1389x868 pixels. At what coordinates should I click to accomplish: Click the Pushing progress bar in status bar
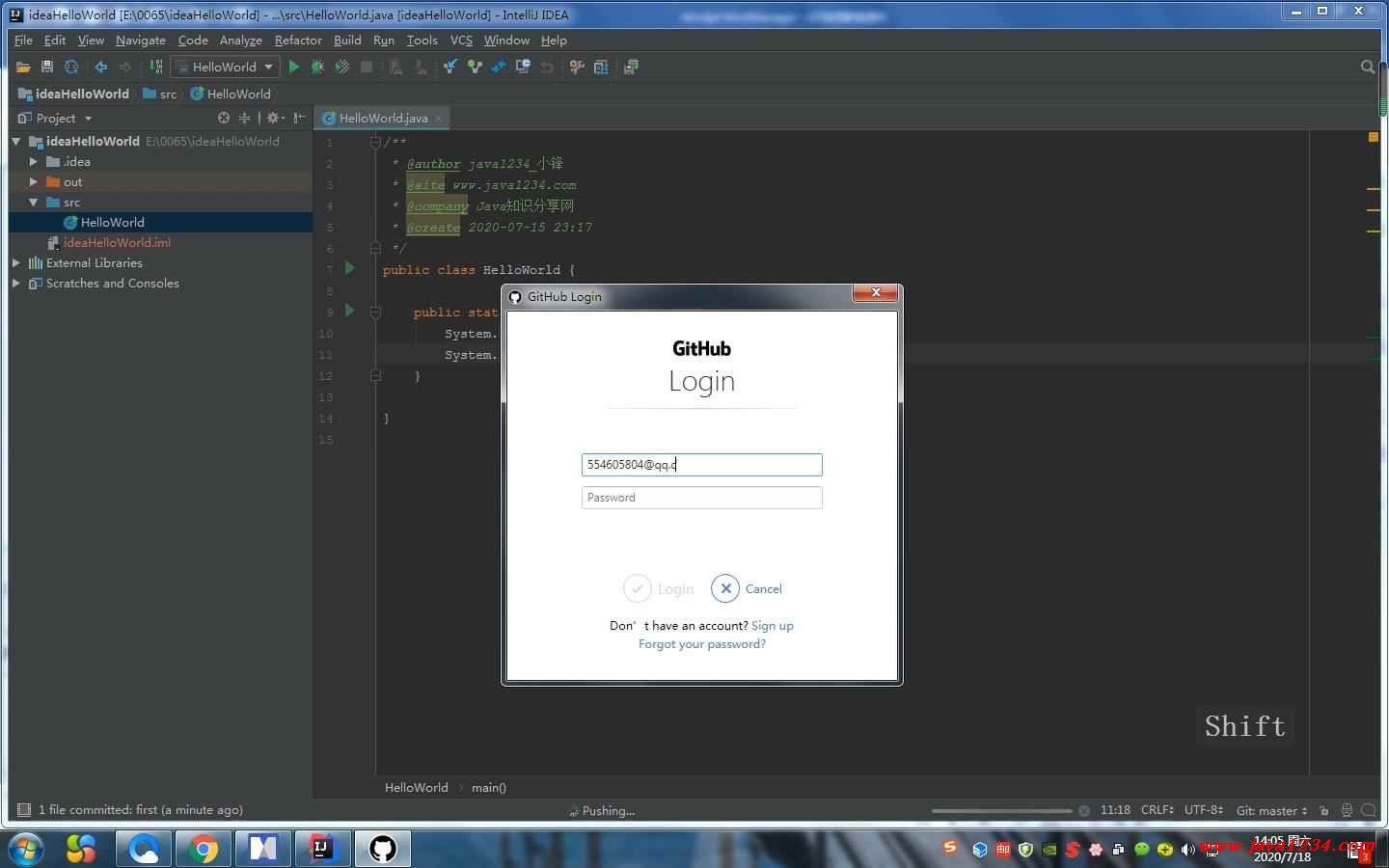click(x=1001, y=811)
